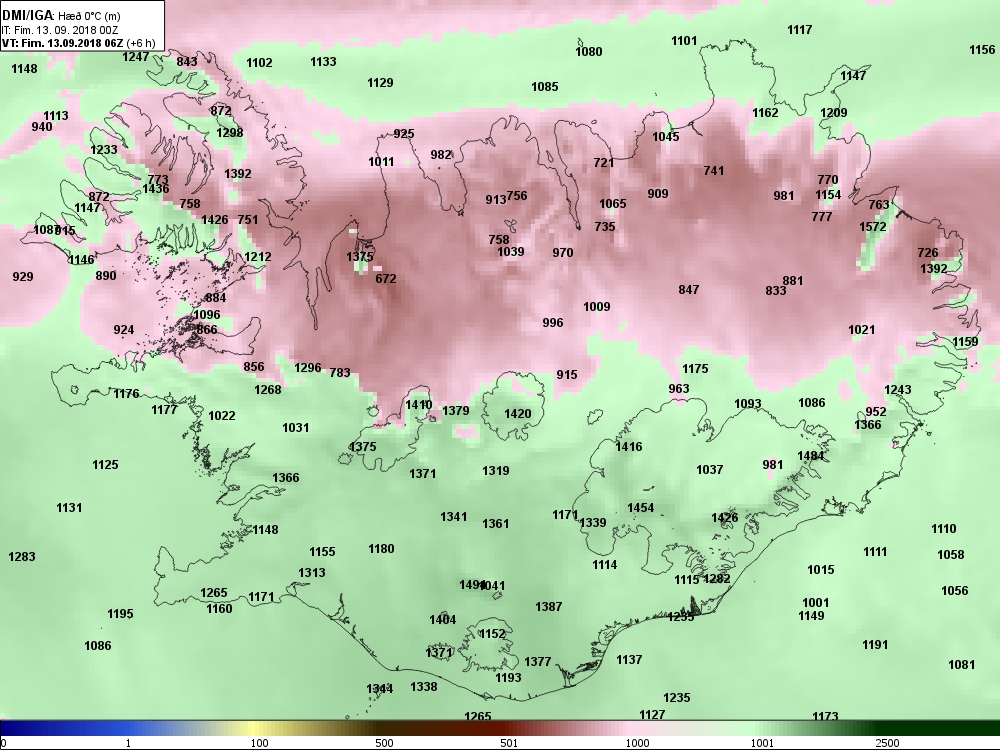Pick the value 1101 over the northern sea
Image resolution: width=1000 pixels, height=750 pixels.
tap(684, 41)
